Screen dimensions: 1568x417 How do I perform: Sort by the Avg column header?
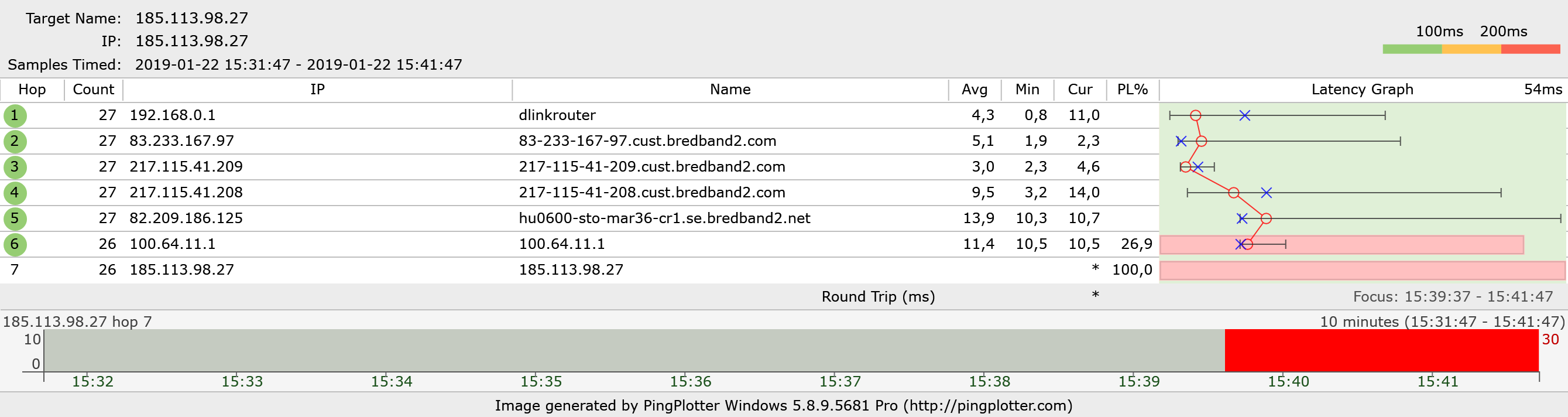(974, 90)
